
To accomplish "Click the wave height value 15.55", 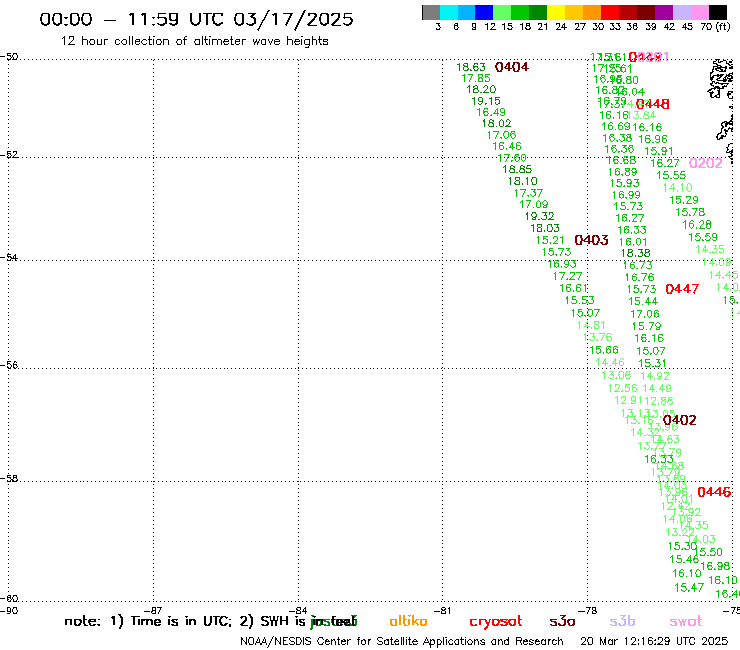I will pos(671,175).
